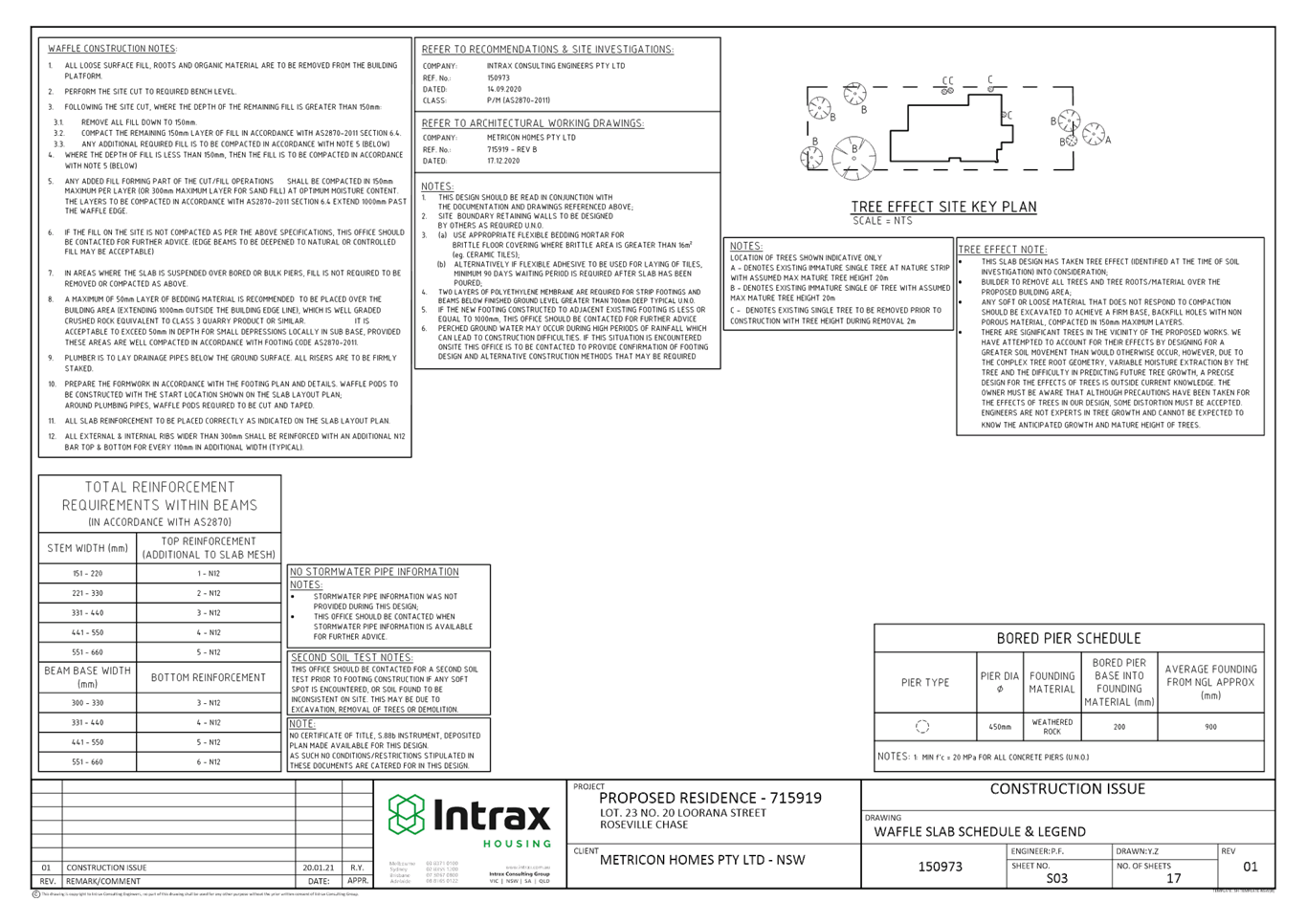Screen dimensions: 1307x924
Task: Click the PROPOSED RESIDENCE - 715919 project title
Action: pyautogui.click(x=712, y=795)
